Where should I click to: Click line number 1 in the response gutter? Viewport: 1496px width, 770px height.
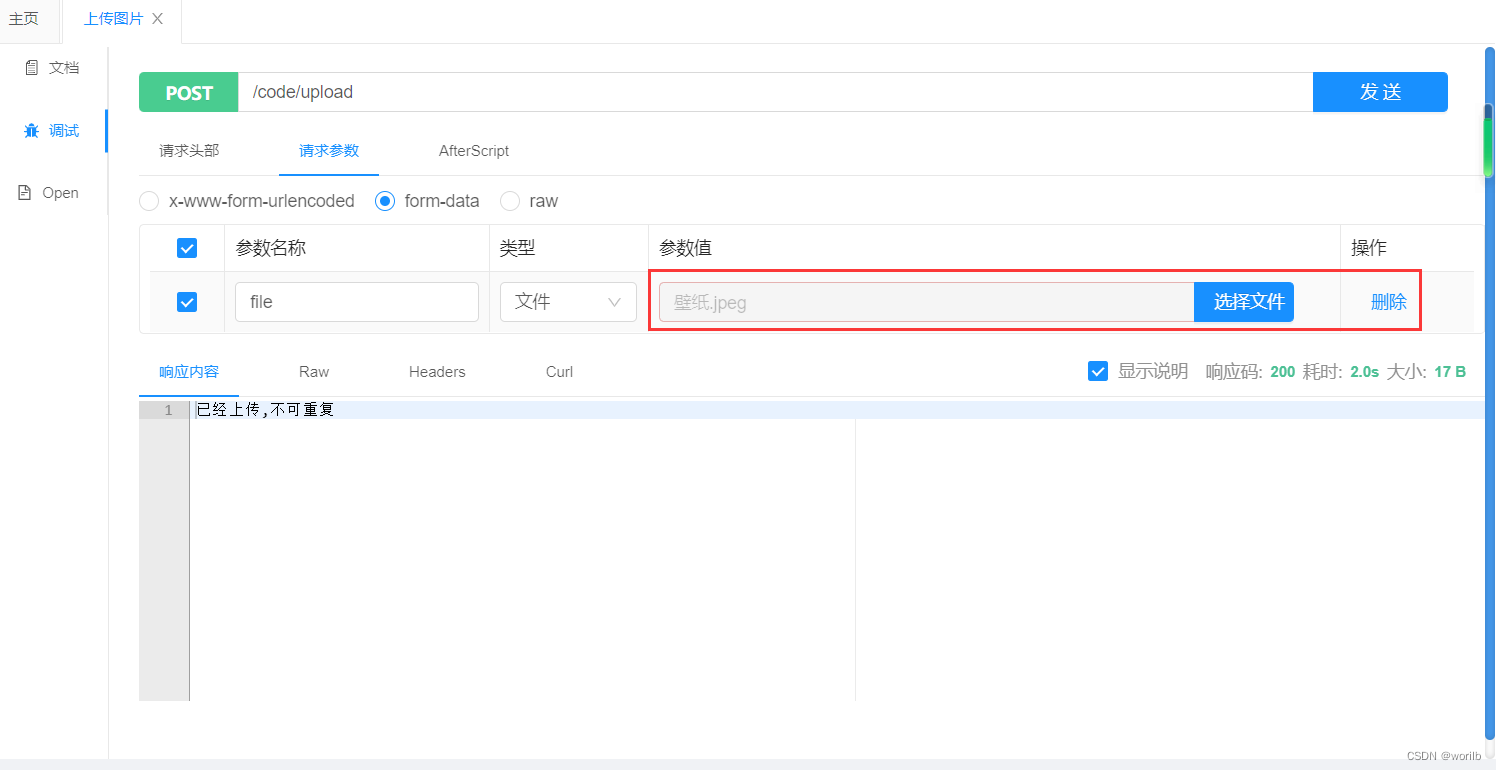coord(168,410)
